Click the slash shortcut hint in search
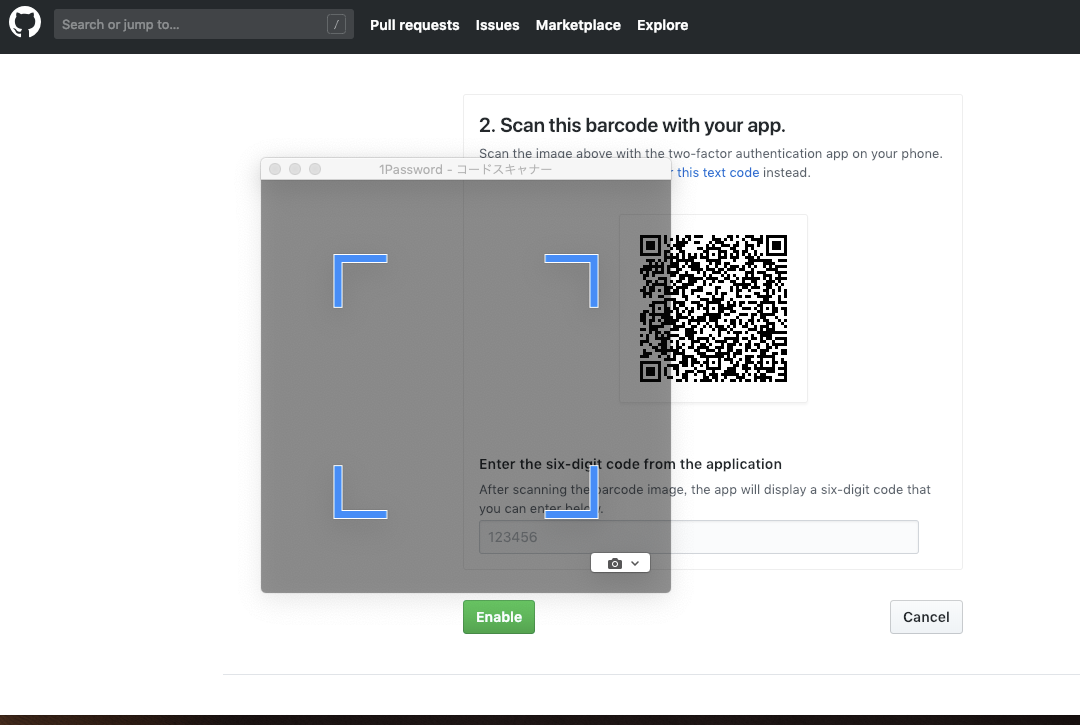The width and height of the screenshot is (1080, 725). point(336,25)
